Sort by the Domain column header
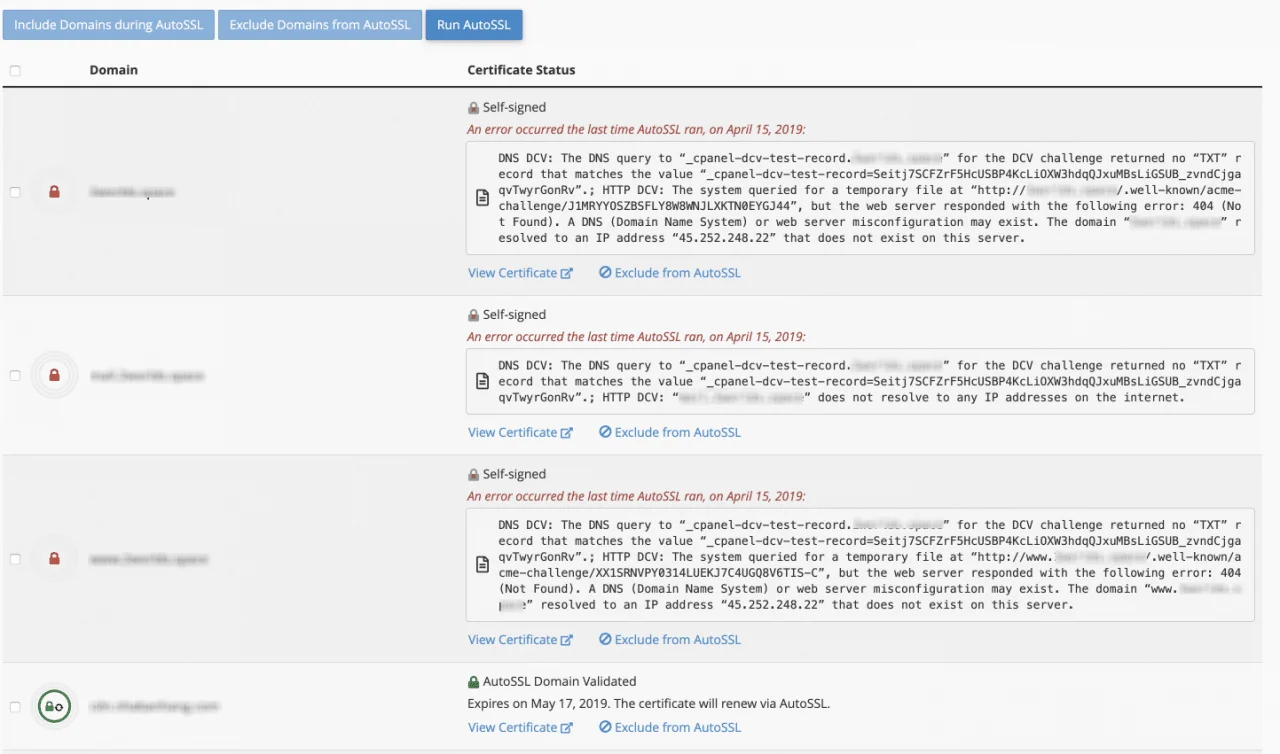Image resolution: width=1280 pixels, height=754 pixels. (x=114, y=70)
